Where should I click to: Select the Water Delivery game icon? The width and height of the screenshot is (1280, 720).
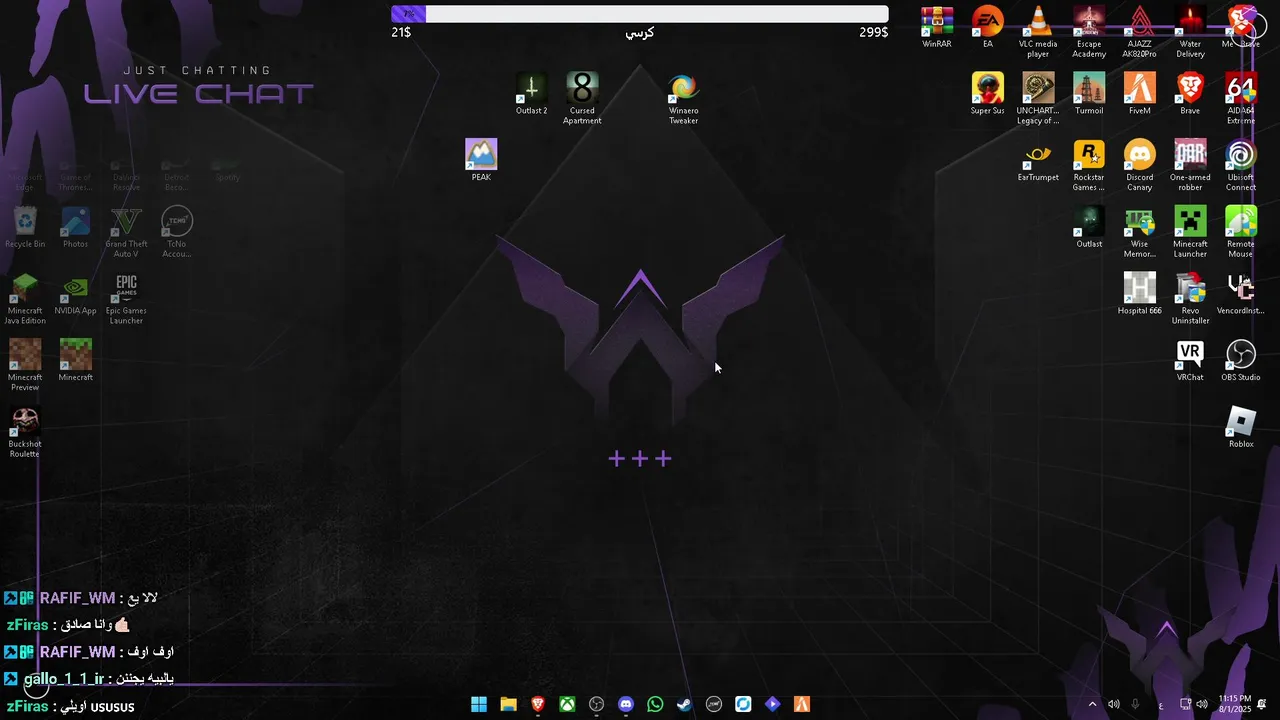pyautogui.click(x=1190, y=31)
